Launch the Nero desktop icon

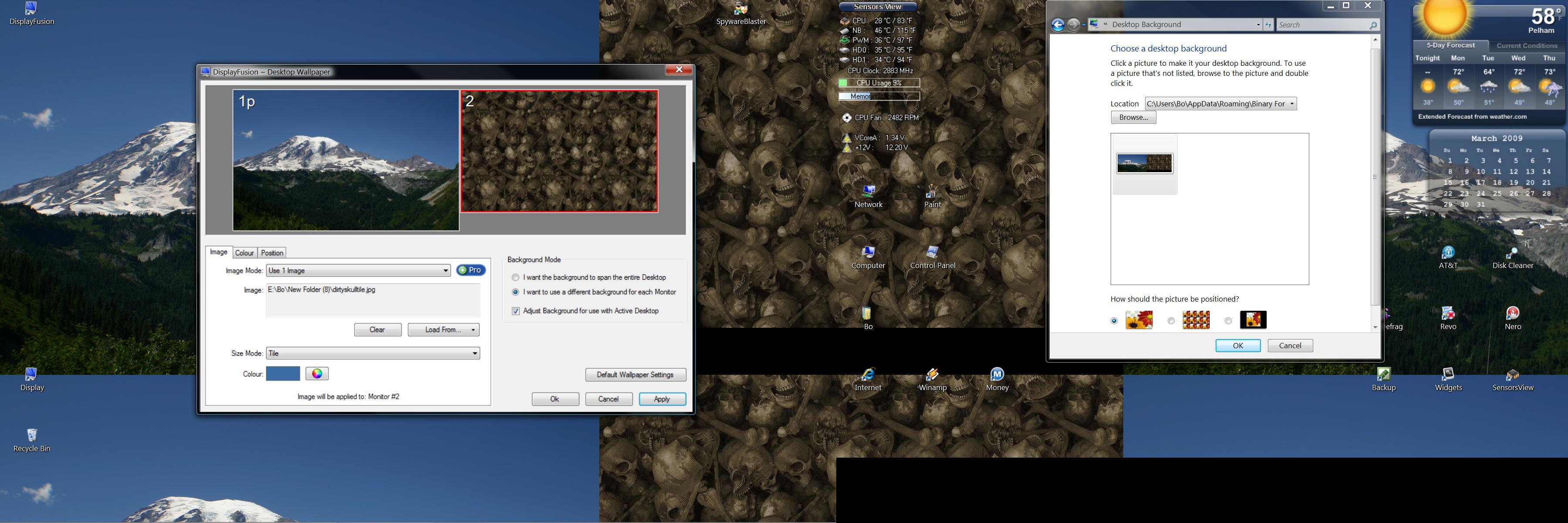(1512, 313)
